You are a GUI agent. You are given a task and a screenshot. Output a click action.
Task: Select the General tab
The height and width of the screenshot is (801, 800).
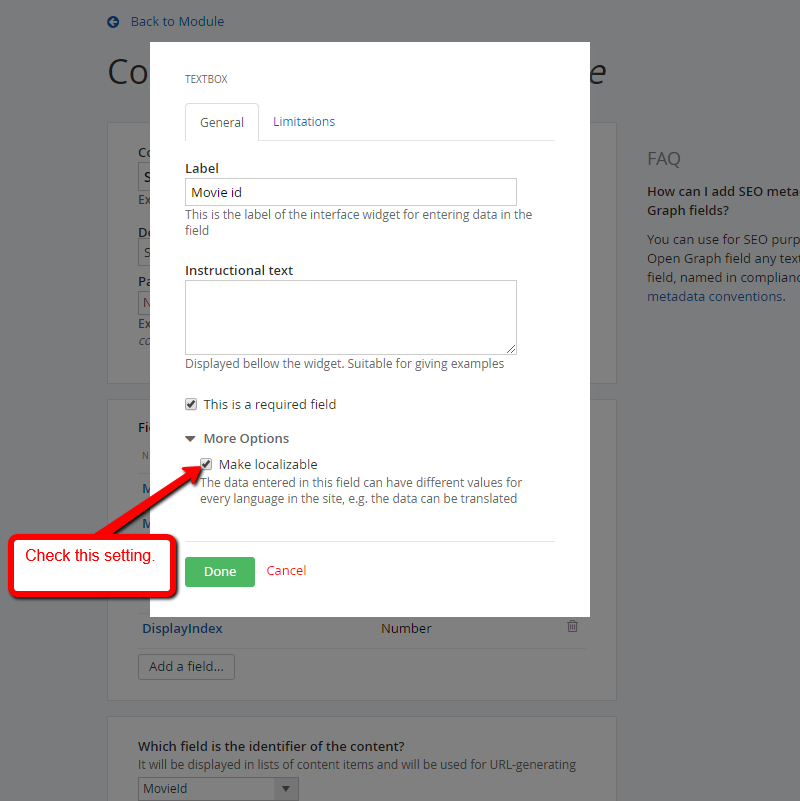[222, 122]
